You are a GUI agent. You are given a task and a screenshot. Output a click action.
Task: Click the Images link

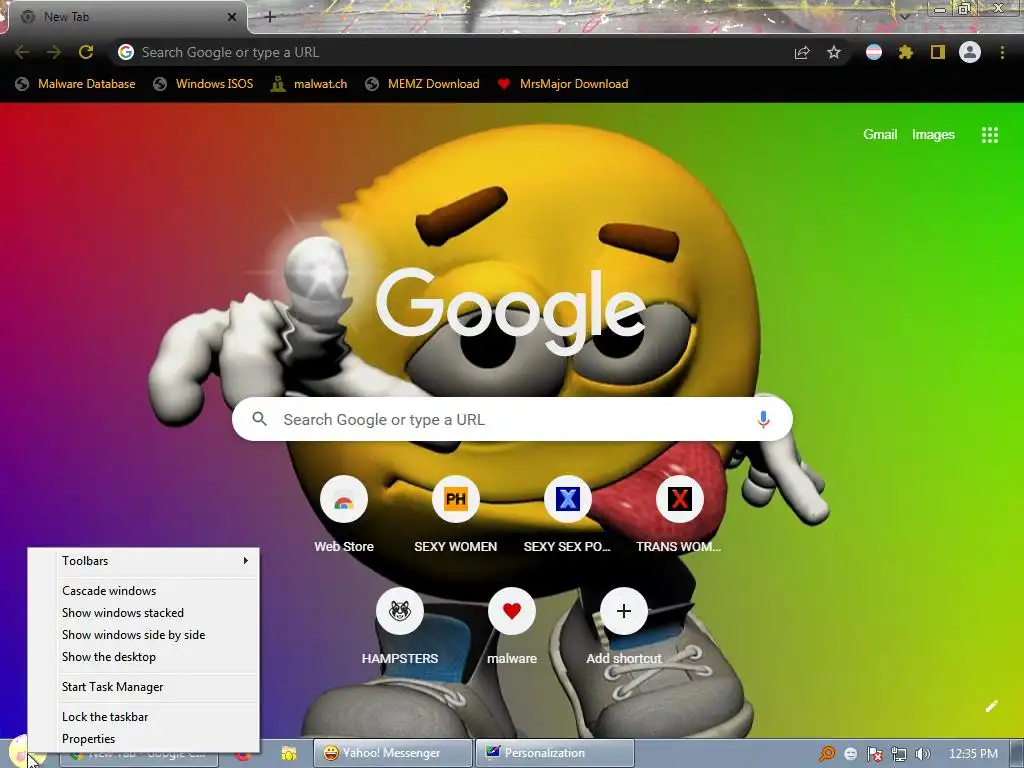[933, 135]
